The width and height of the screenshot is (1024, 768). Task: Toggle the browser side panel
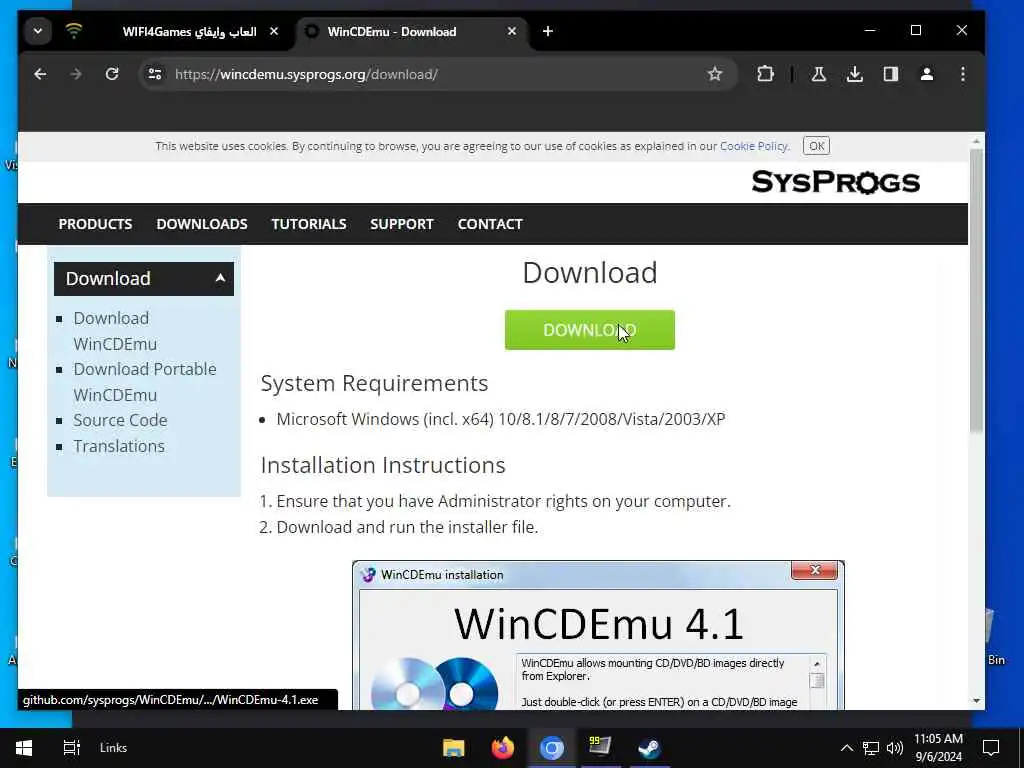(x=891, y=74)
